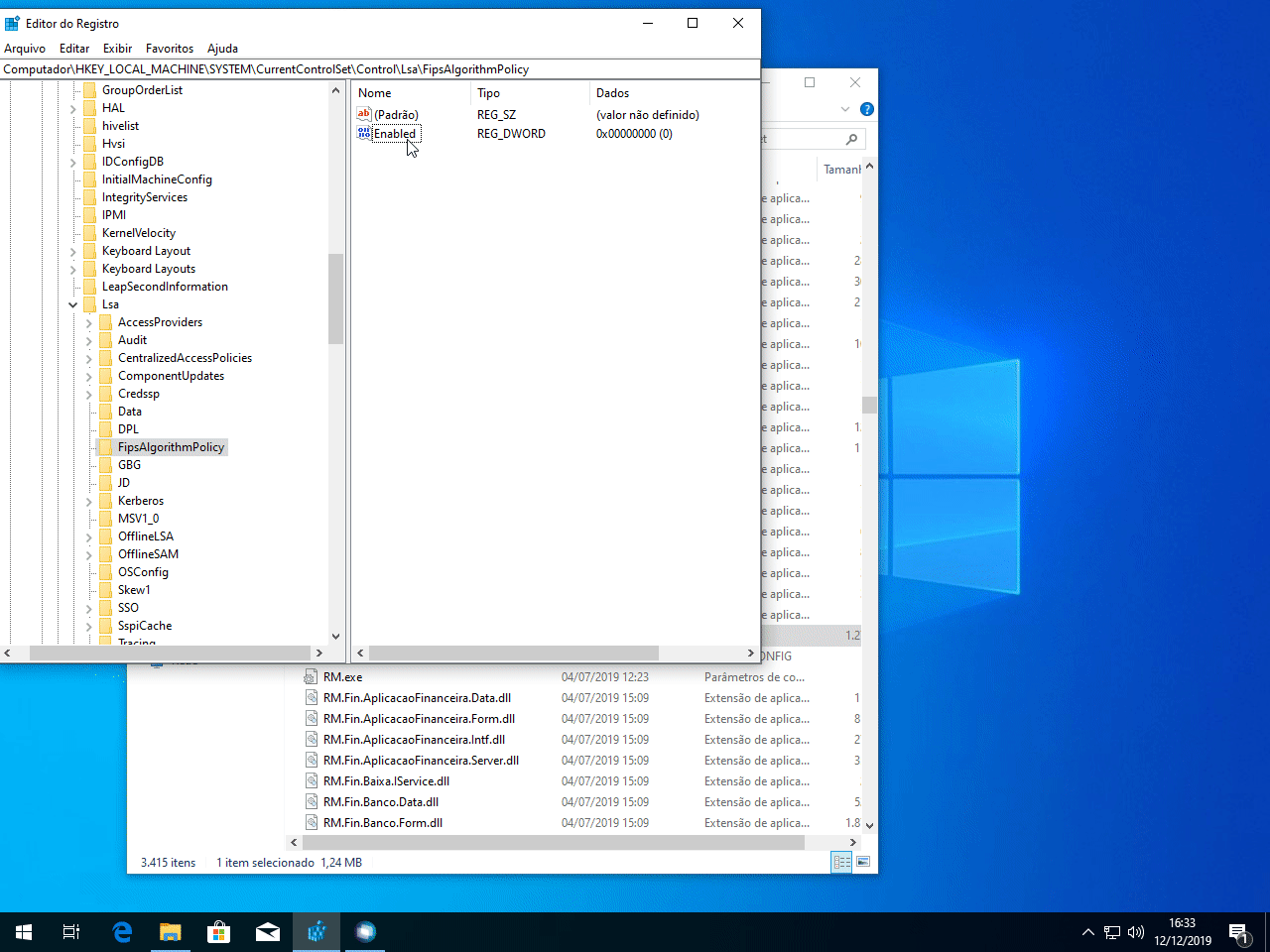Click the blue help icon in File Explorer
The height and width of the screenshot is (952, 1270).
(867, 109)
